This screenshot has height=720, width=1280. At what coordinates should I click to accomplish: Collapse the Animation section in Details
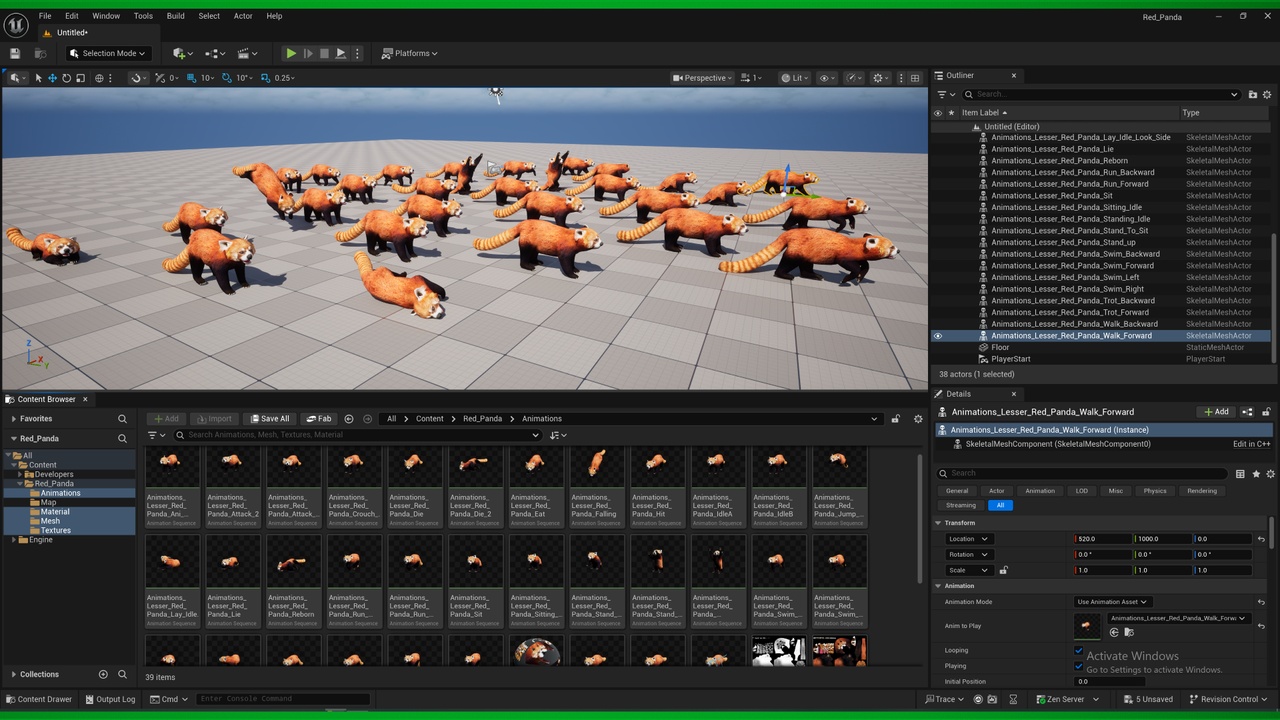coord(938,586)
